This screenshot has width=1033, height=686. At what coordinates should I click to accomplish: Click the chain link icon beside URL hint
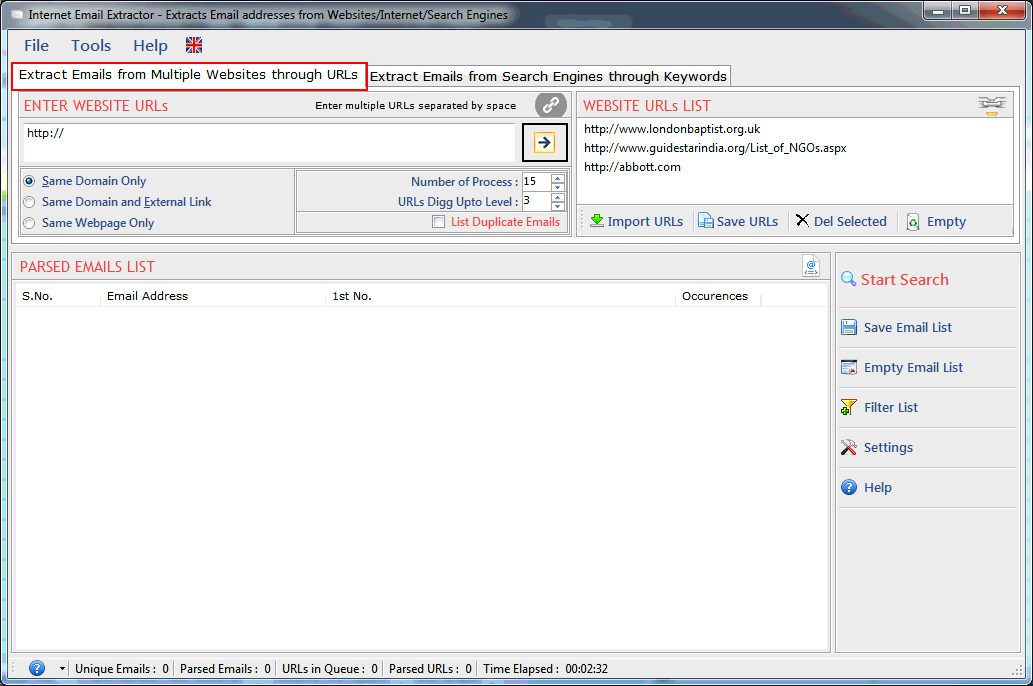(x=551, y=105)
